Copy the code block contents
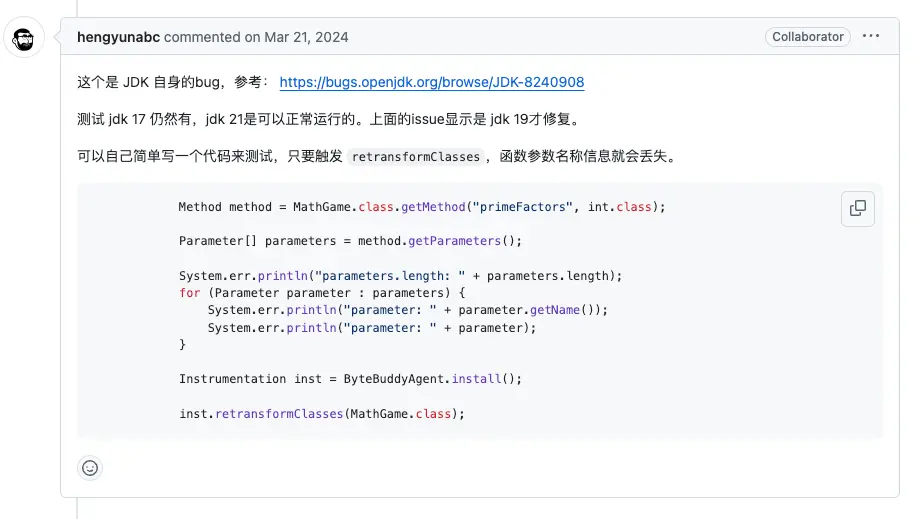This screenshot has height=519, width=919. 857,209
